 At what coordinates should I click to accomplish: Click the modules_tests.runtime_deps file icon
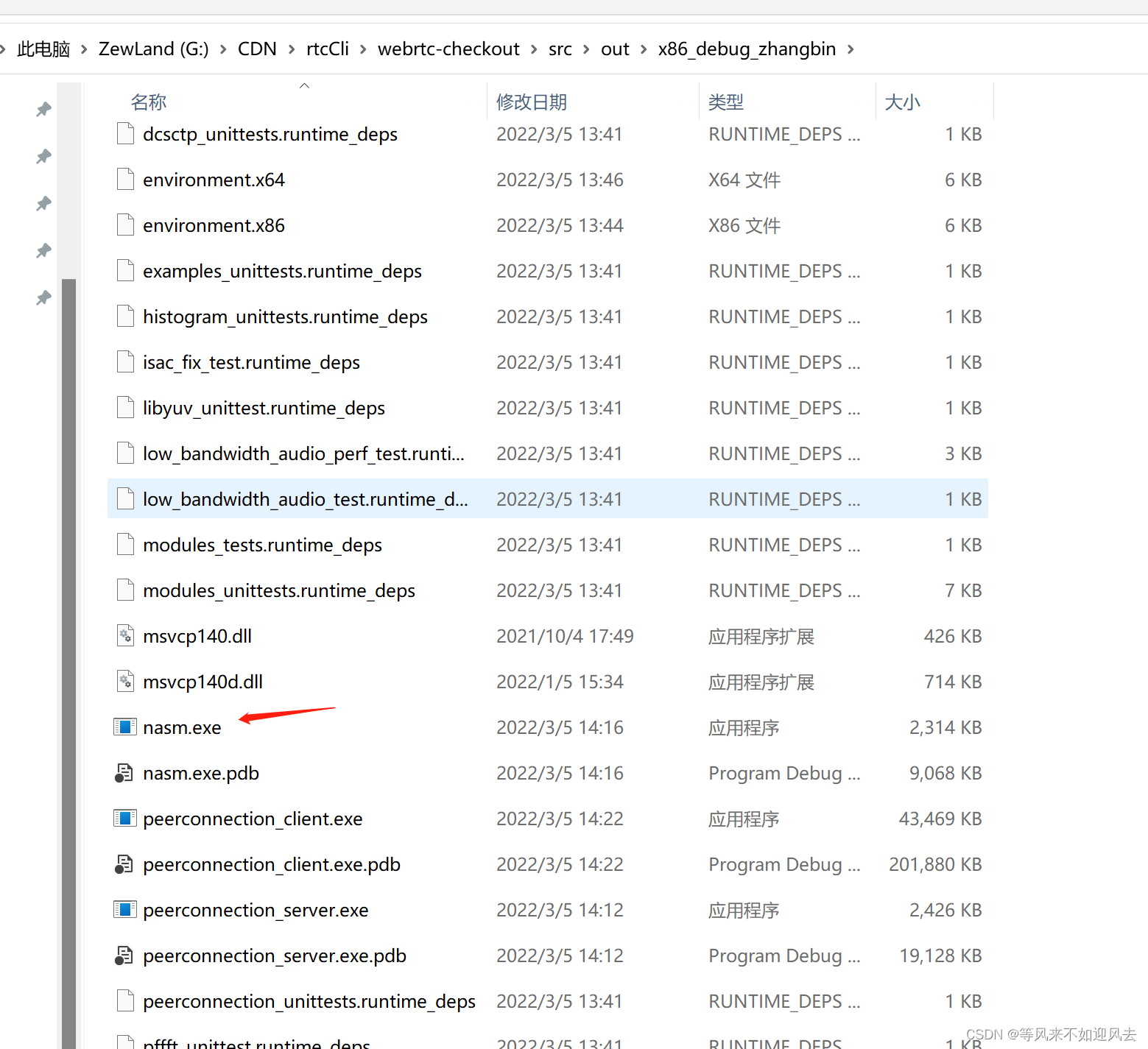125,545
